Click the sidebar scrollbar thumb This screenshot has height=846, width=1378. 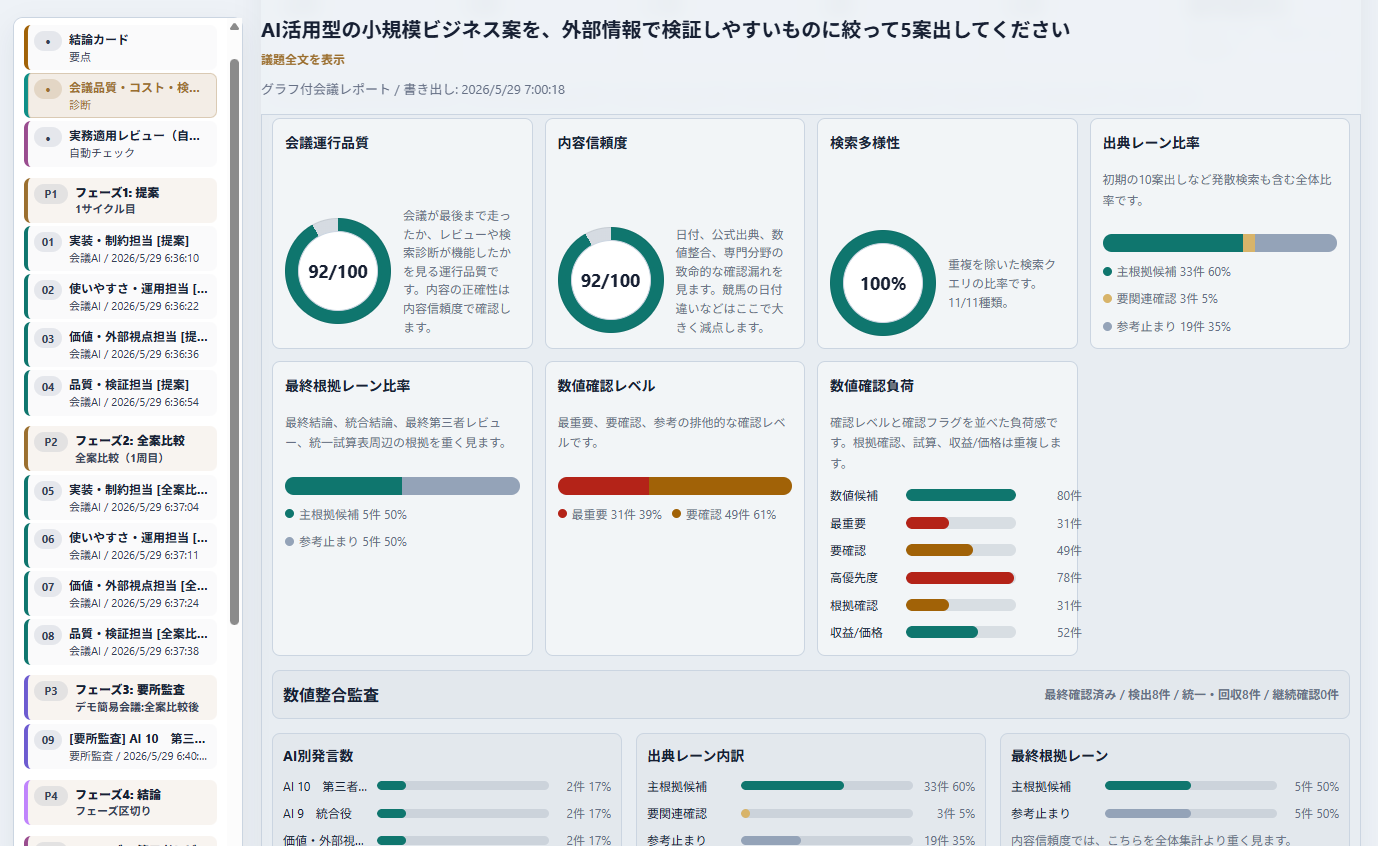(x=234, y=341)
